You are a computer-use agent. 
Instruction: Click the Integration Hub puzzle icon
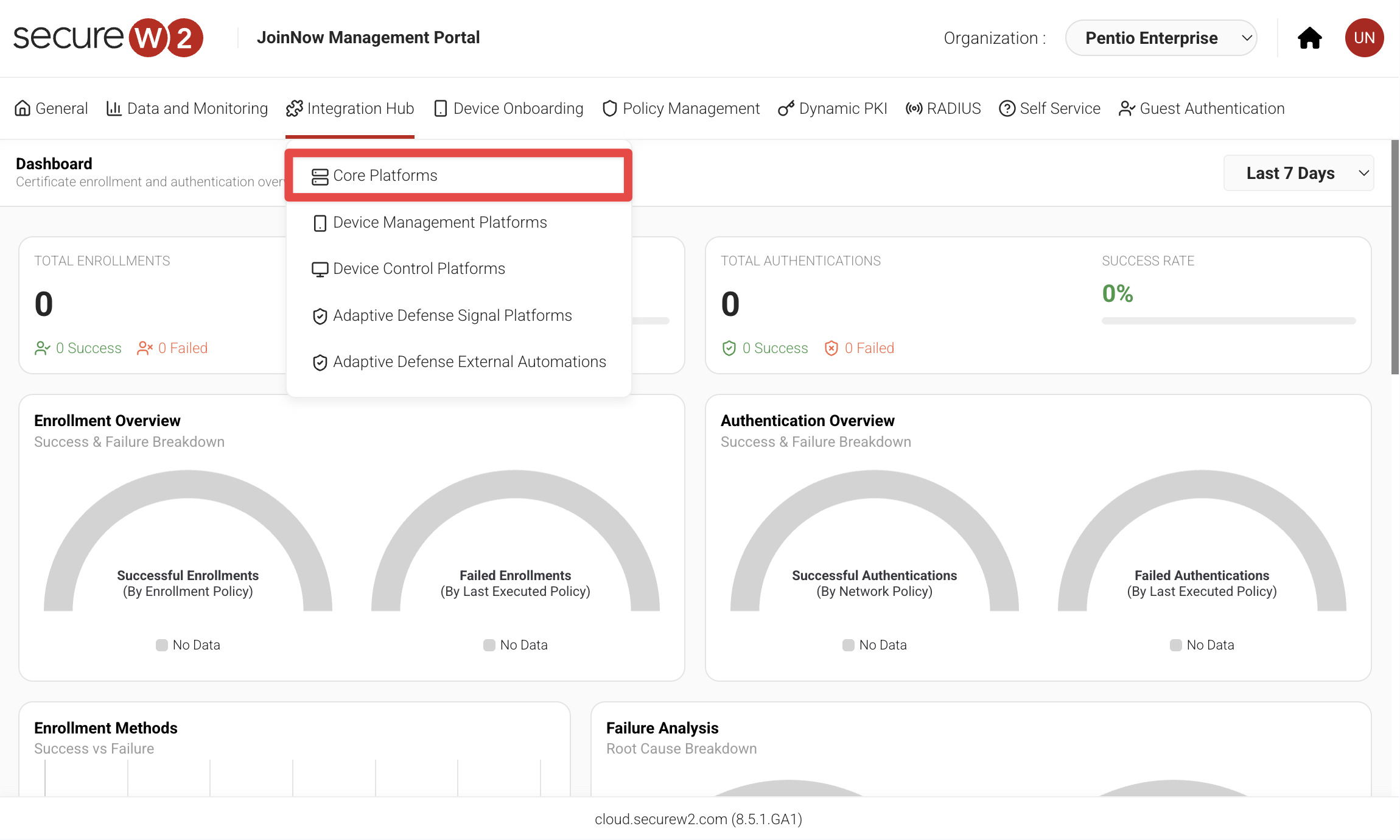tap(295, 108)
